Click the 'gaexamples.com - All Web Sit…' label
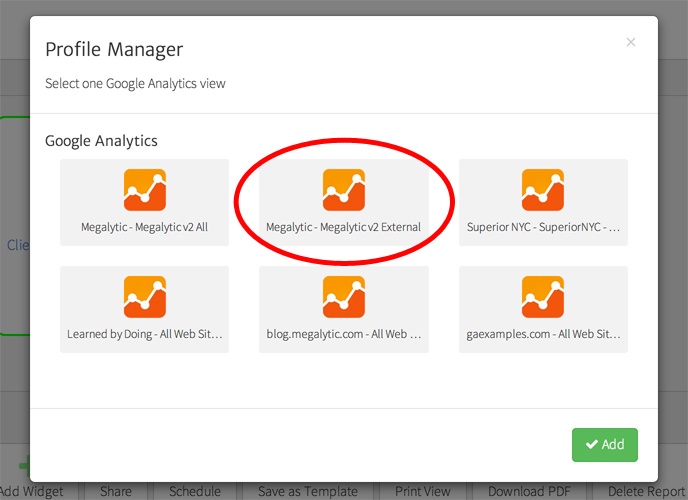The width and height of the screenshot is (688, 500). 543,334
